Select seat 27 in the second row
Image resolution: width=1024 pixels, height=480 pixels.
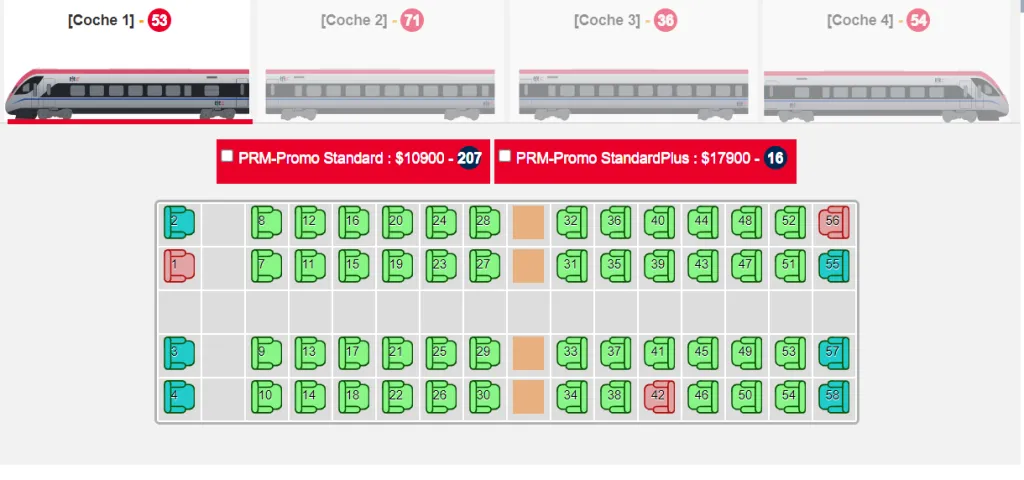[x=485, y=267]
